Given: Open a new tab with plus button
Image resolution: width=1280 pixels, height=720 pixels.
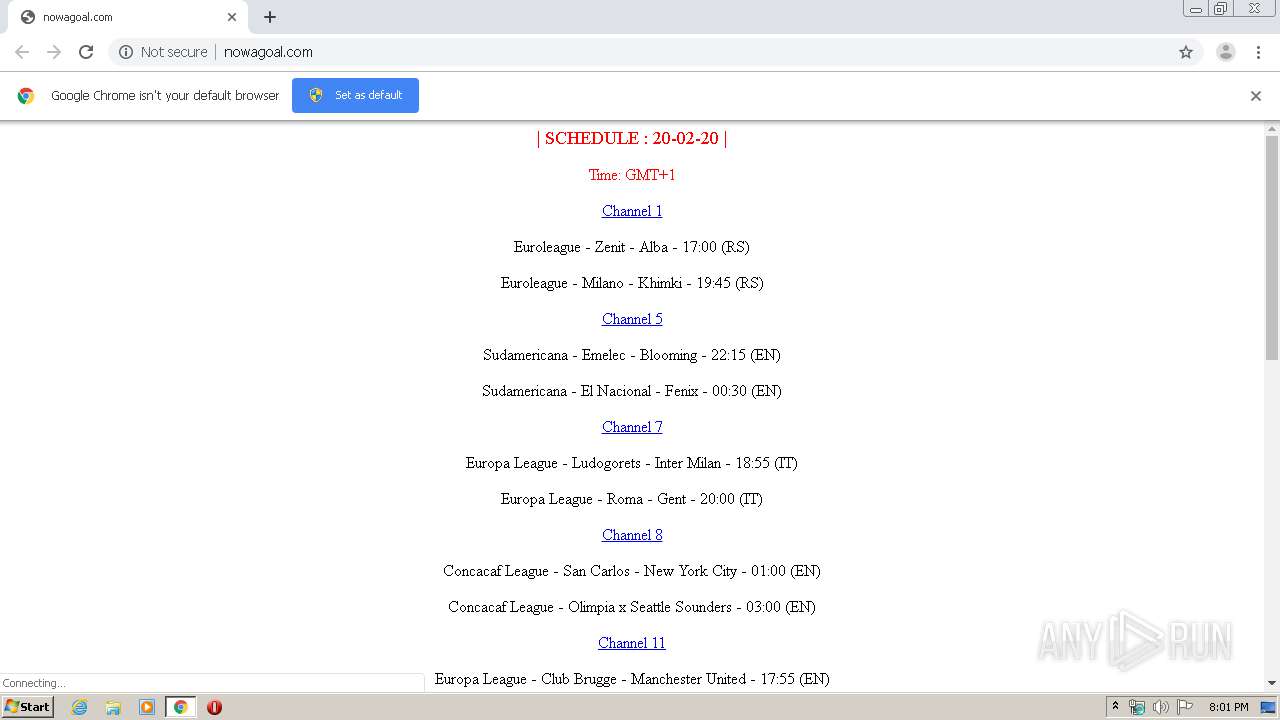Looking at the screenshot, I should [x=270, y=17].
